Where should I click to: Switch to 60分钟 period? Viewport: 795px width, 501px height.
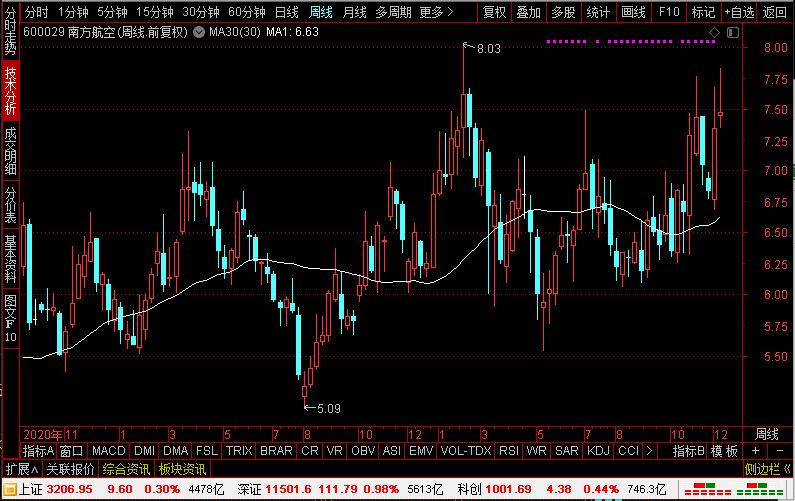247,12
